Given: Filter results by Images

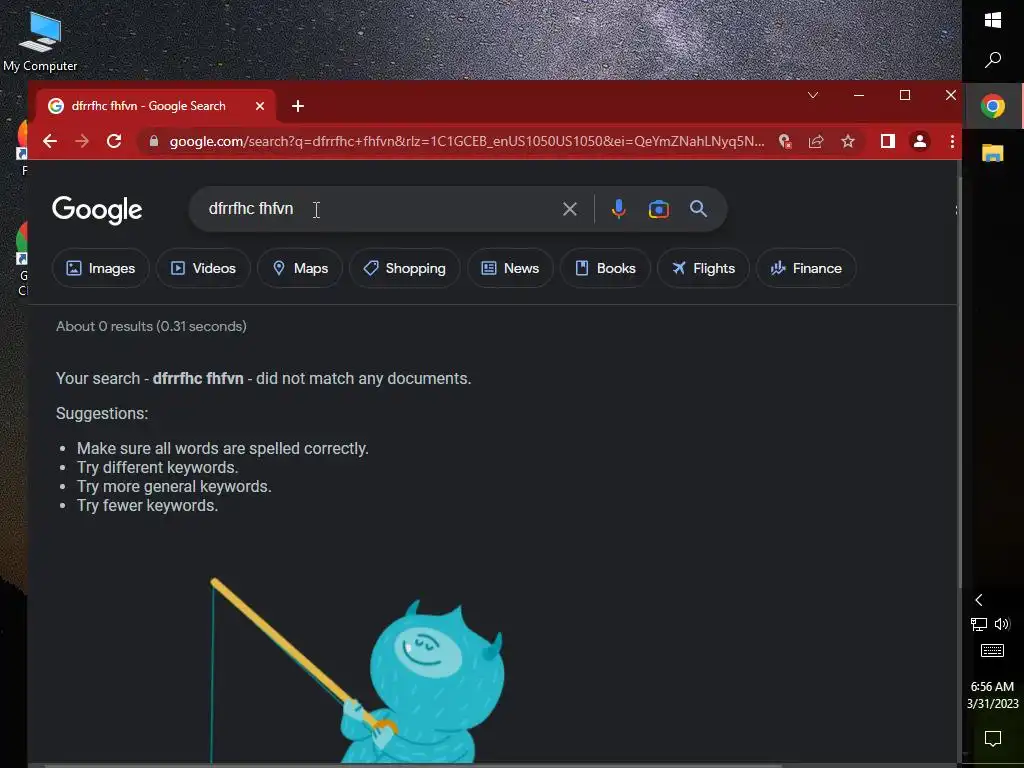Looking at the screenshot, I should [101, 268].
